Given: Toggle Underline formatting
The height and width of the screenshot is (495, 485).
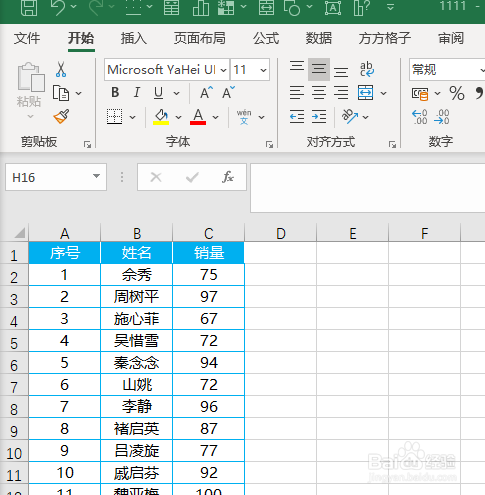Looking at the screenshot, I should click(x=159, y=92).
